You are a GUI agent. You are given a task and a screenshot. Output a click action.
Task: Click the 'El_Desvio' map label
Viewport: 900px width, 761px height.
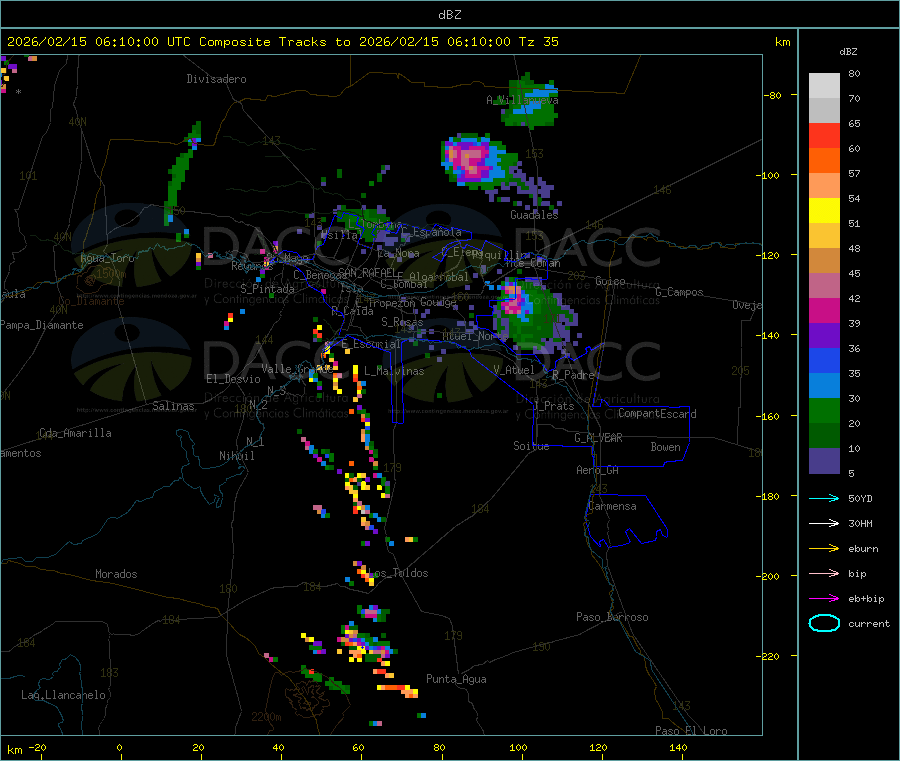tap(233, 379)
